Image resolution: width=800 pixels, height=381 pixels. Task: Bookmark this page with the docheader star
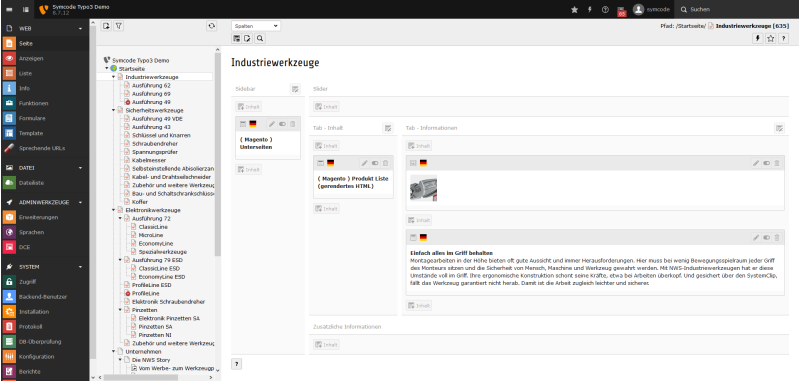pos(770,38)
